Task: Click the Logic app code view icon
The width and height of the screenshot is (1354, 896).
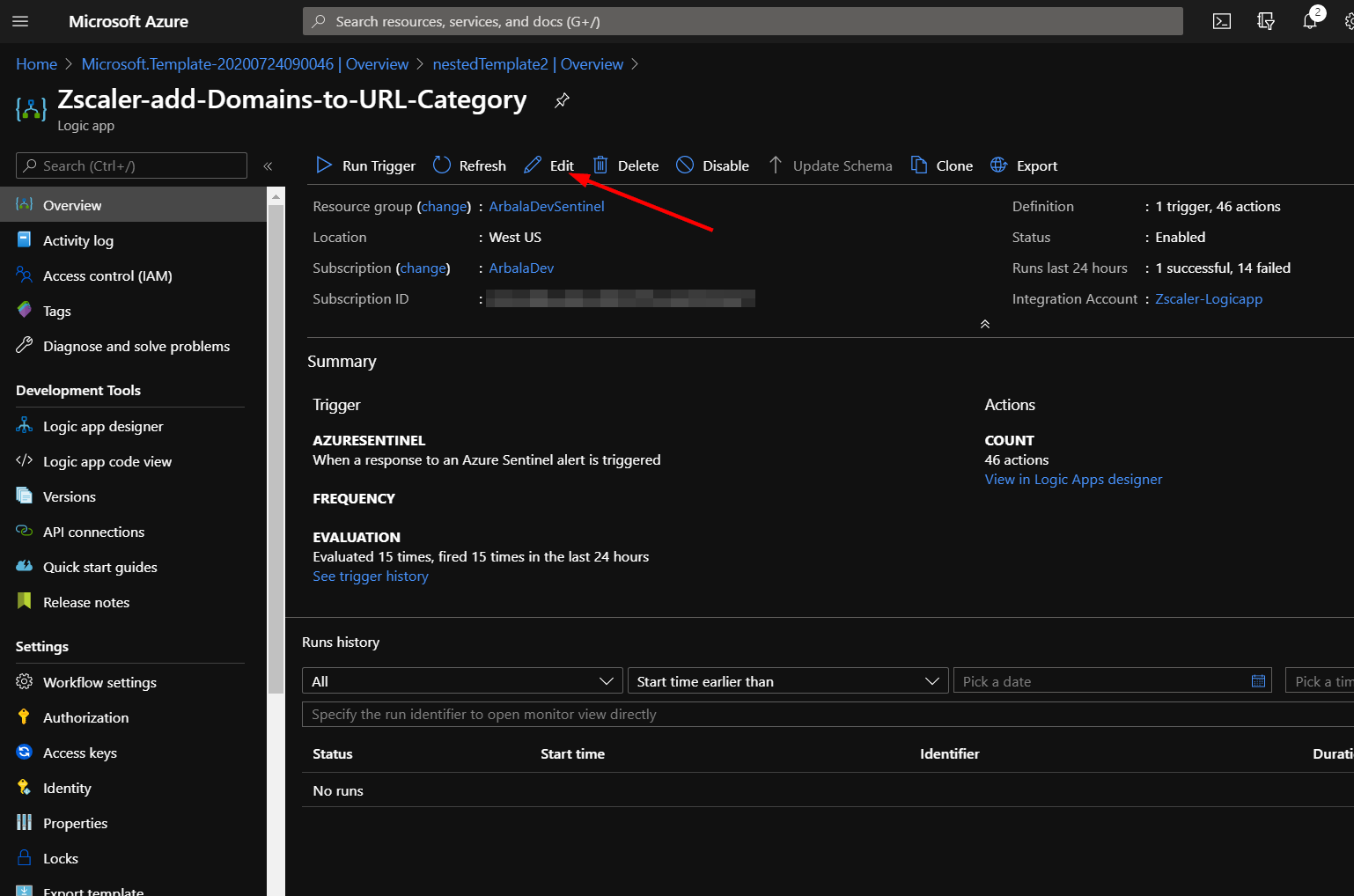Action: tap(24, 460)
